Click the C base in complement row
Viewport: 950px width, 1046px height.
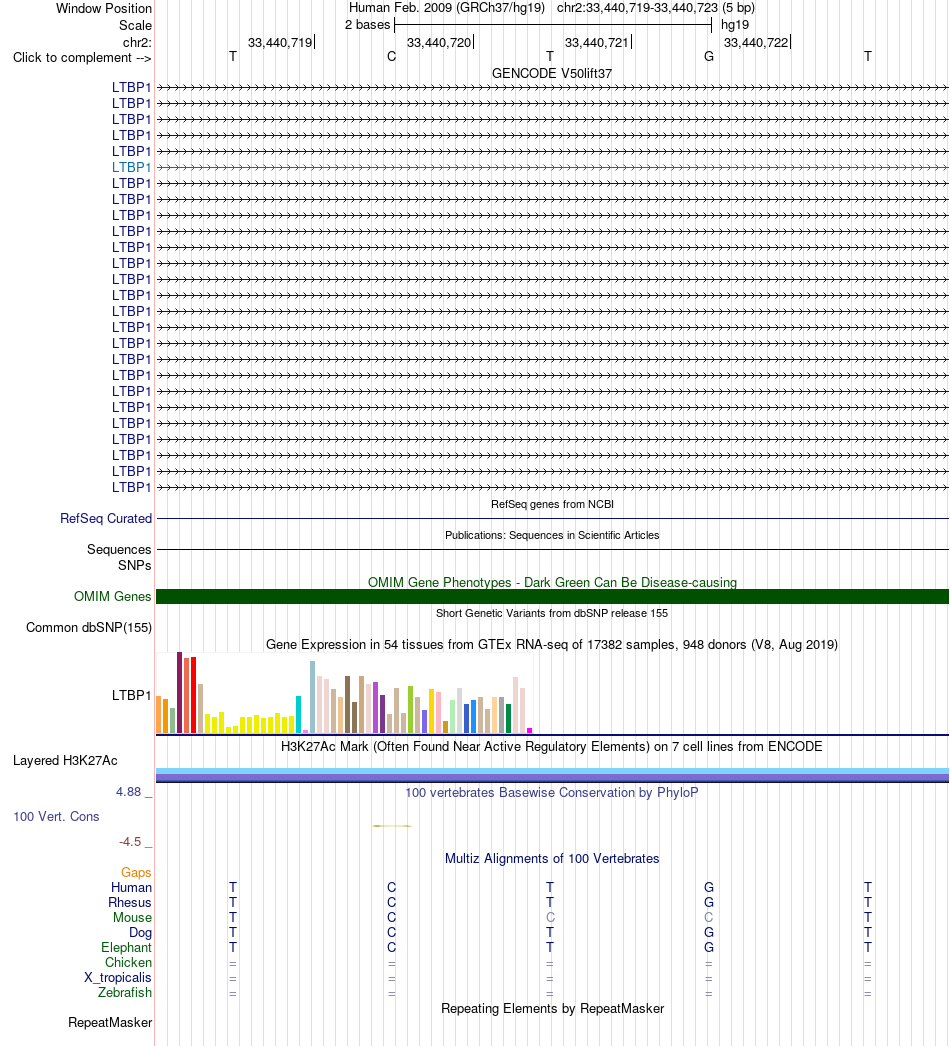point(392,57)
